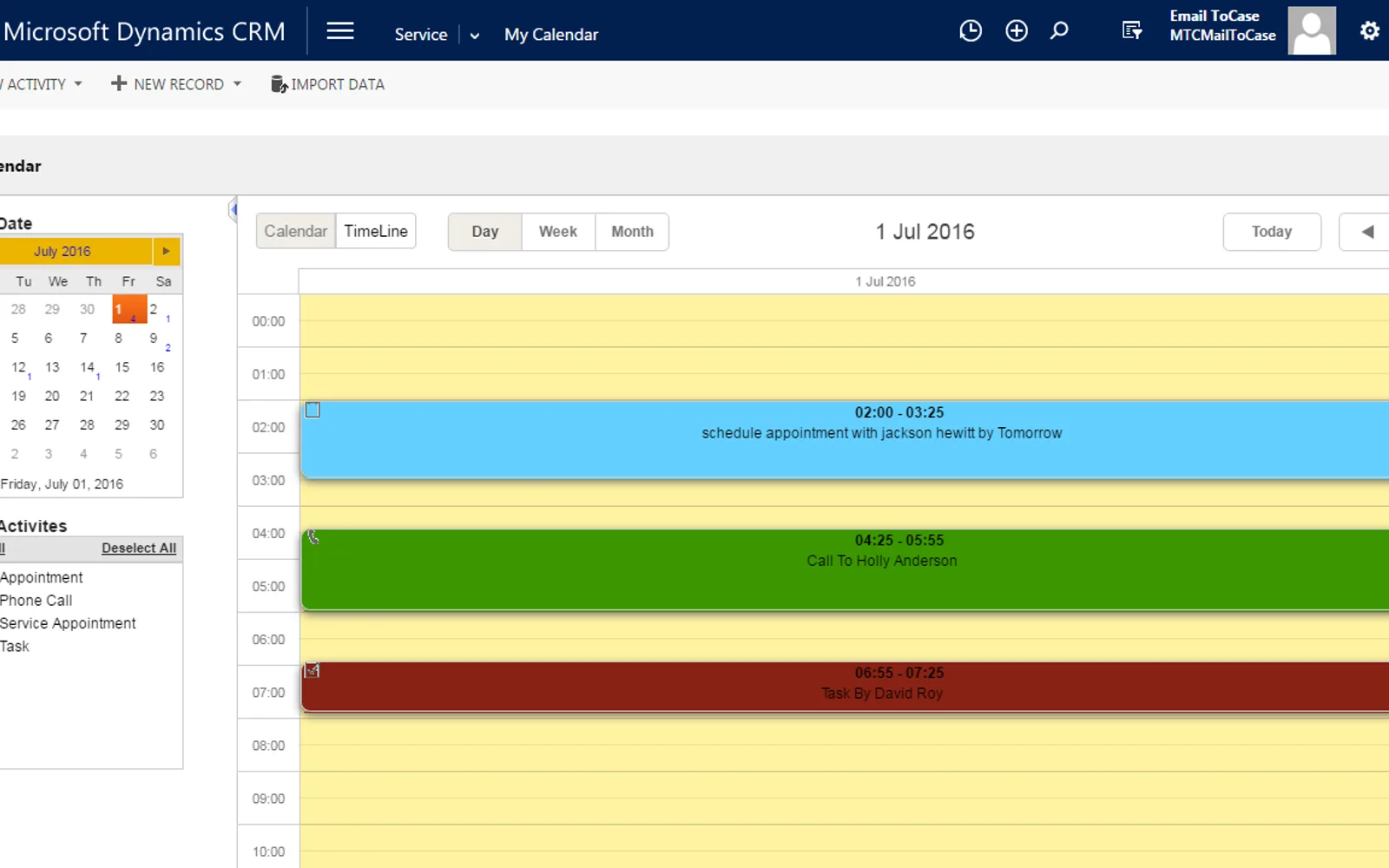Click the phone icon on Holly Anderson call
1389x868 pixels.
(x=313, y=538)
